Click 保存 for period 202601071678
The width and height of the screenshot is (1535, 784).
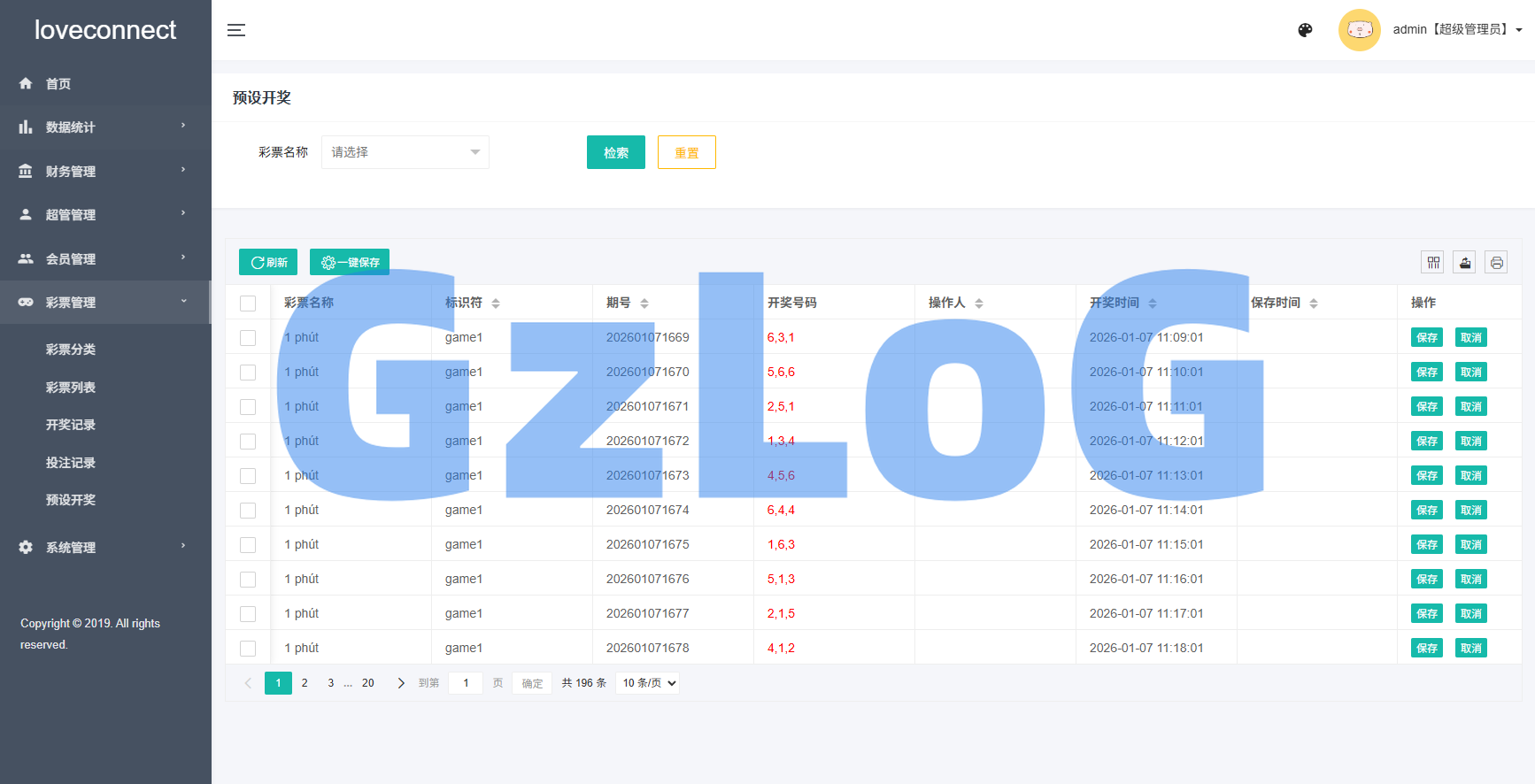pyautogui.click(x=1426, y=649)
